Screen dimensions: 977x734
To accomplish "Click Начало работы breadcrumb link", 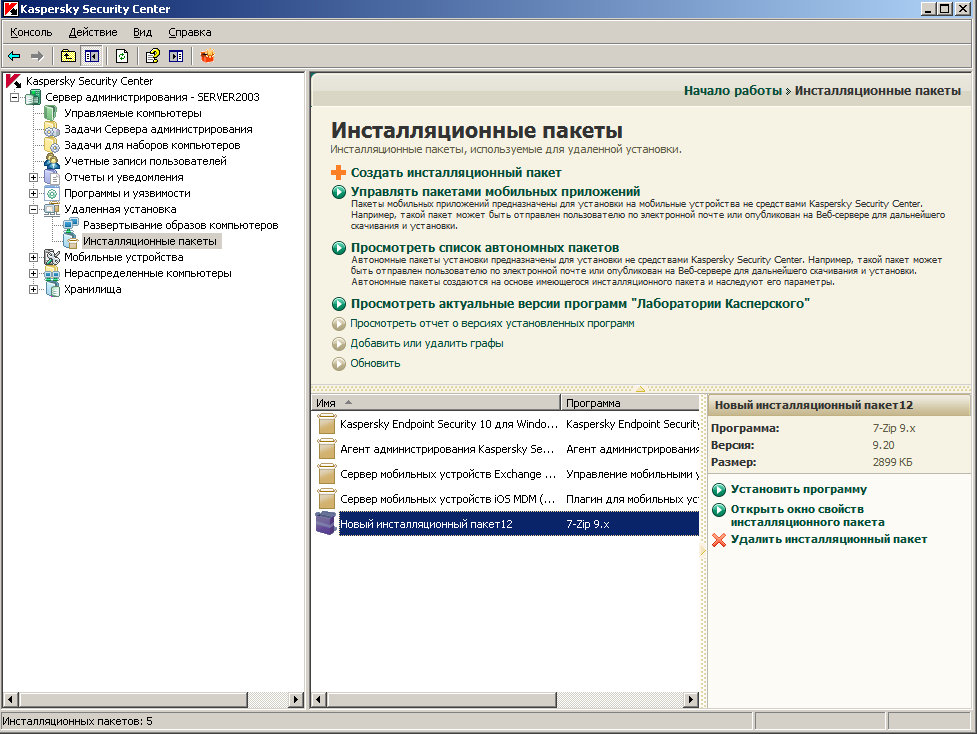I will pyautogui.click(x=733, y=91).
